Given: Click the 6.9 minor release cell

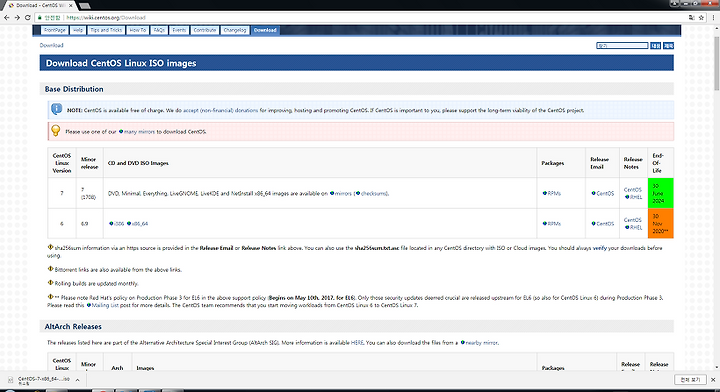Looking at the screenshot, I should point(90,224).
